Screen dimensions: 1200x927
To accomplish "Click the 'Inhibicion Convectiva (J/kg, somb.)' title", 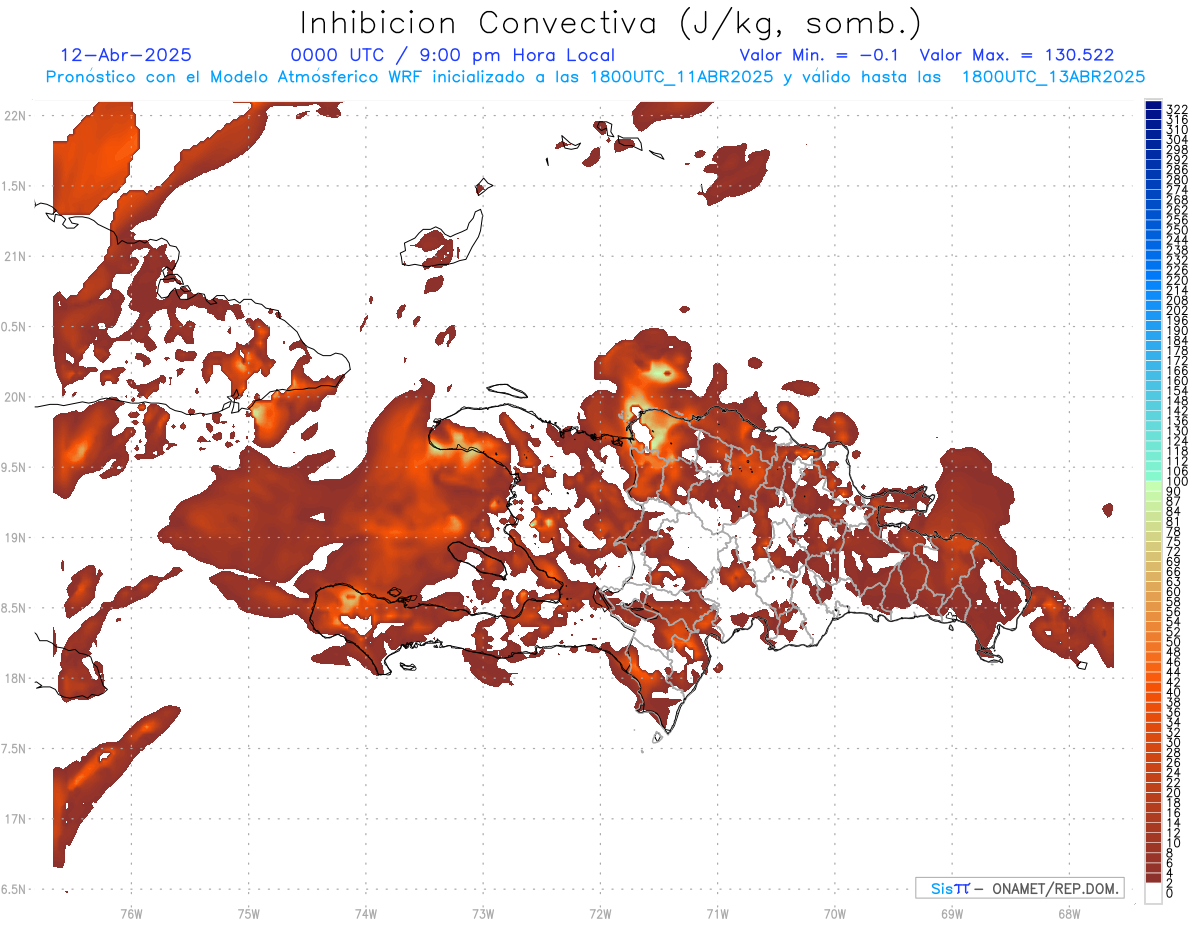I will click(611, 24).
